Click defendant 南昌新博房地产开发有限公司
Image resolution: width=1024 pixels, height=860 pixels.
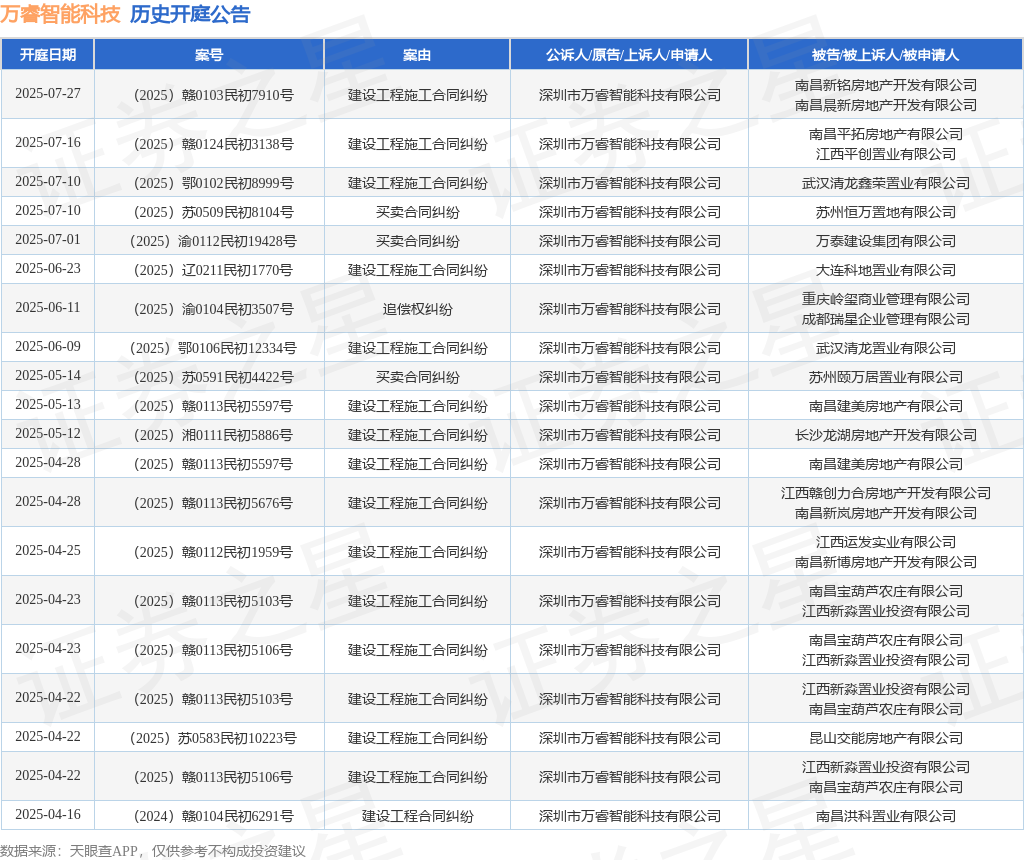click(886, 562)
